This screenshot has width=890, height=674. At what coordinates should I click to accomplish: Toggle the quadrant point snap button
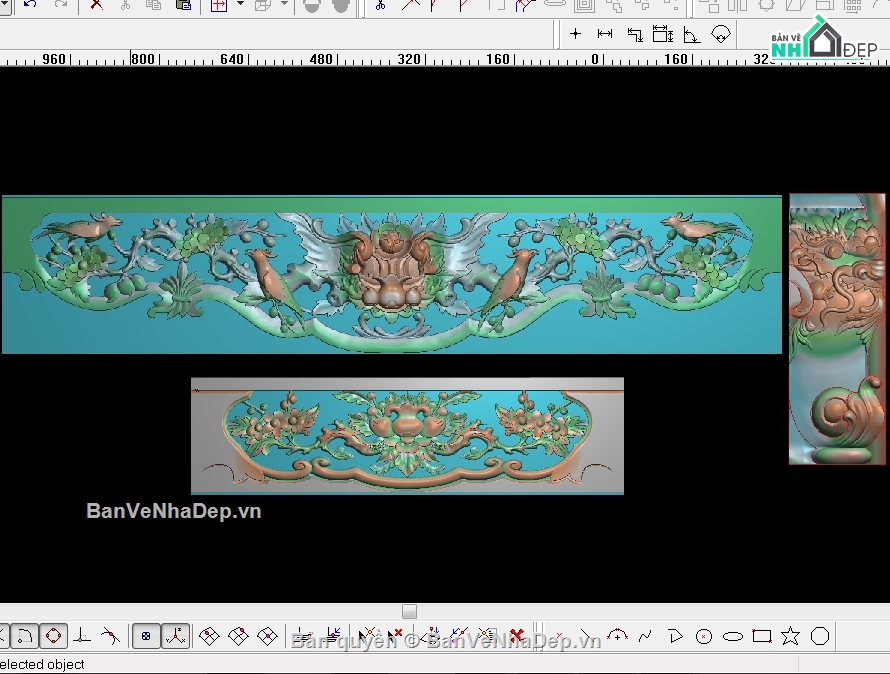53,635
